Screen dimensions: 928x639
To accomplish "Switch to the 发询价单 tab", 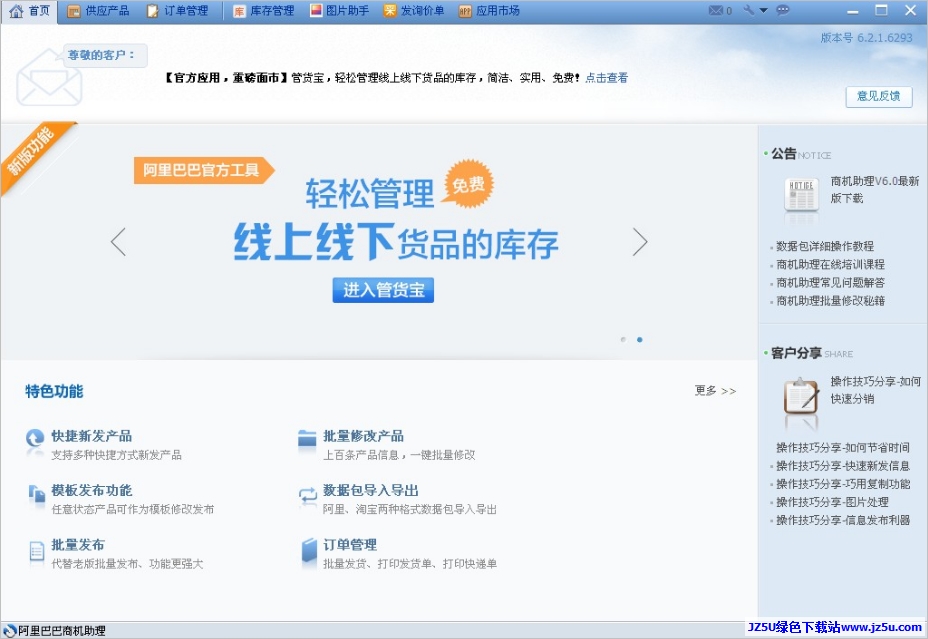I will 414,11.
